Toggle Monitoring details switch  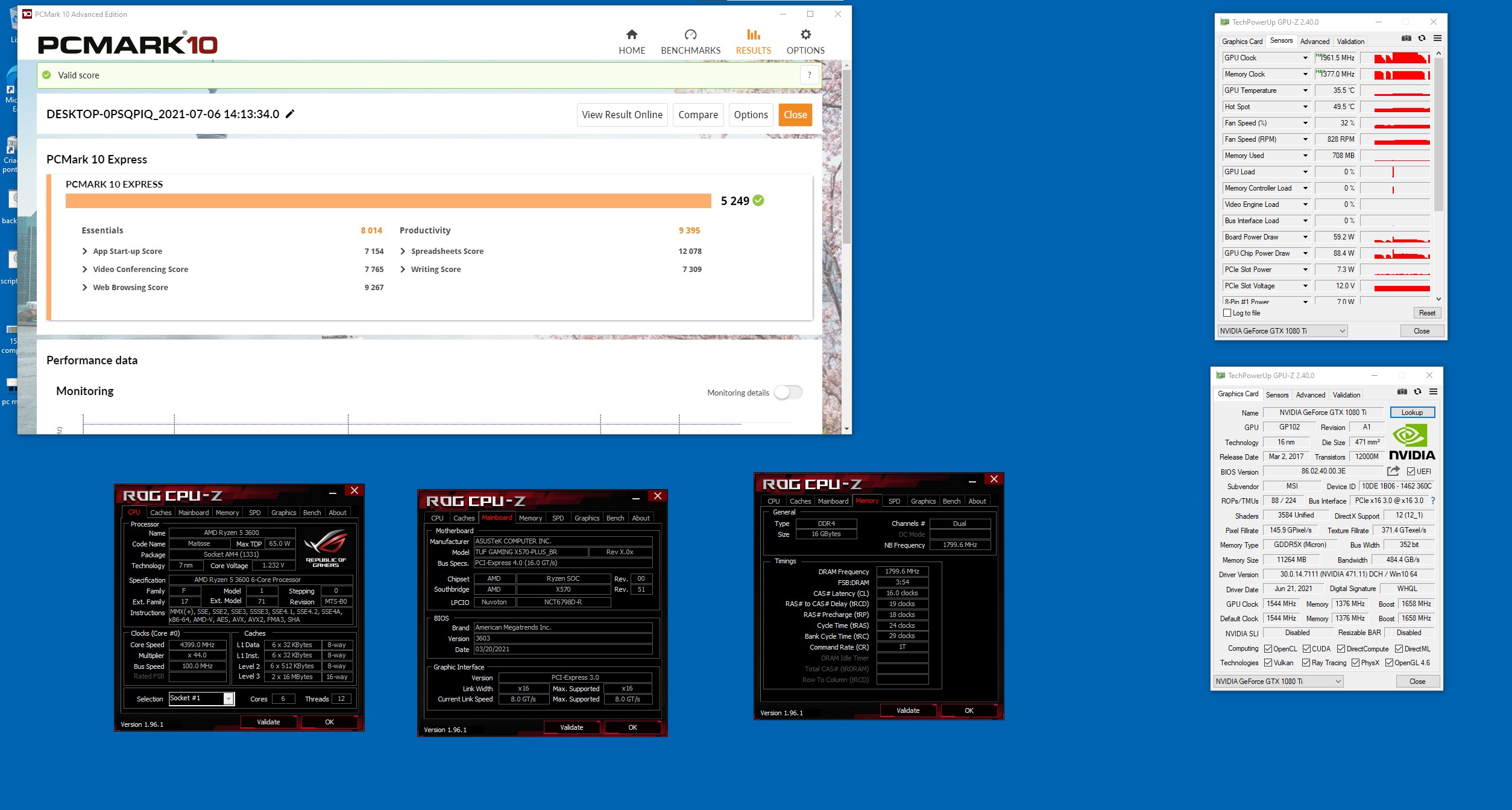pos(788,393)
